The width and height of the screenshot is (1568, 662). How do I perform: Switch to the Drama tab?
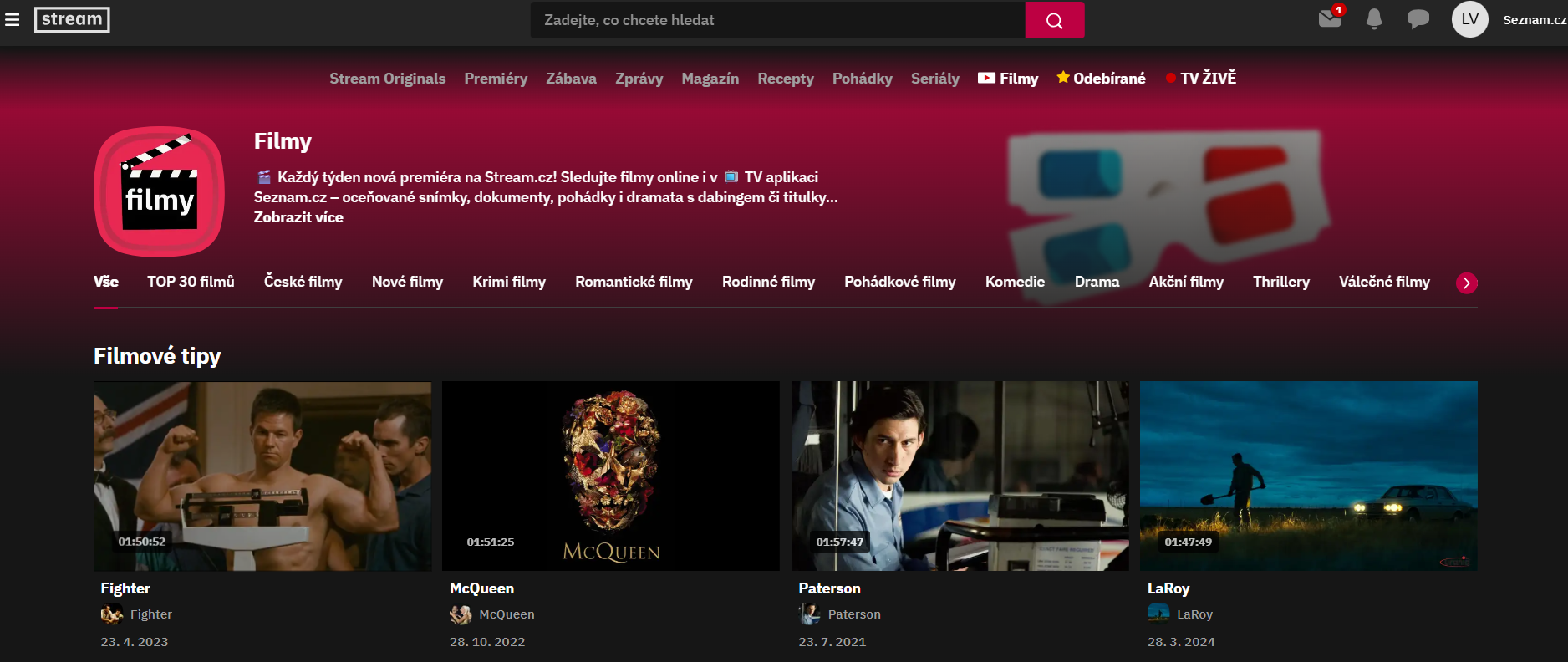coord(1097,282)
